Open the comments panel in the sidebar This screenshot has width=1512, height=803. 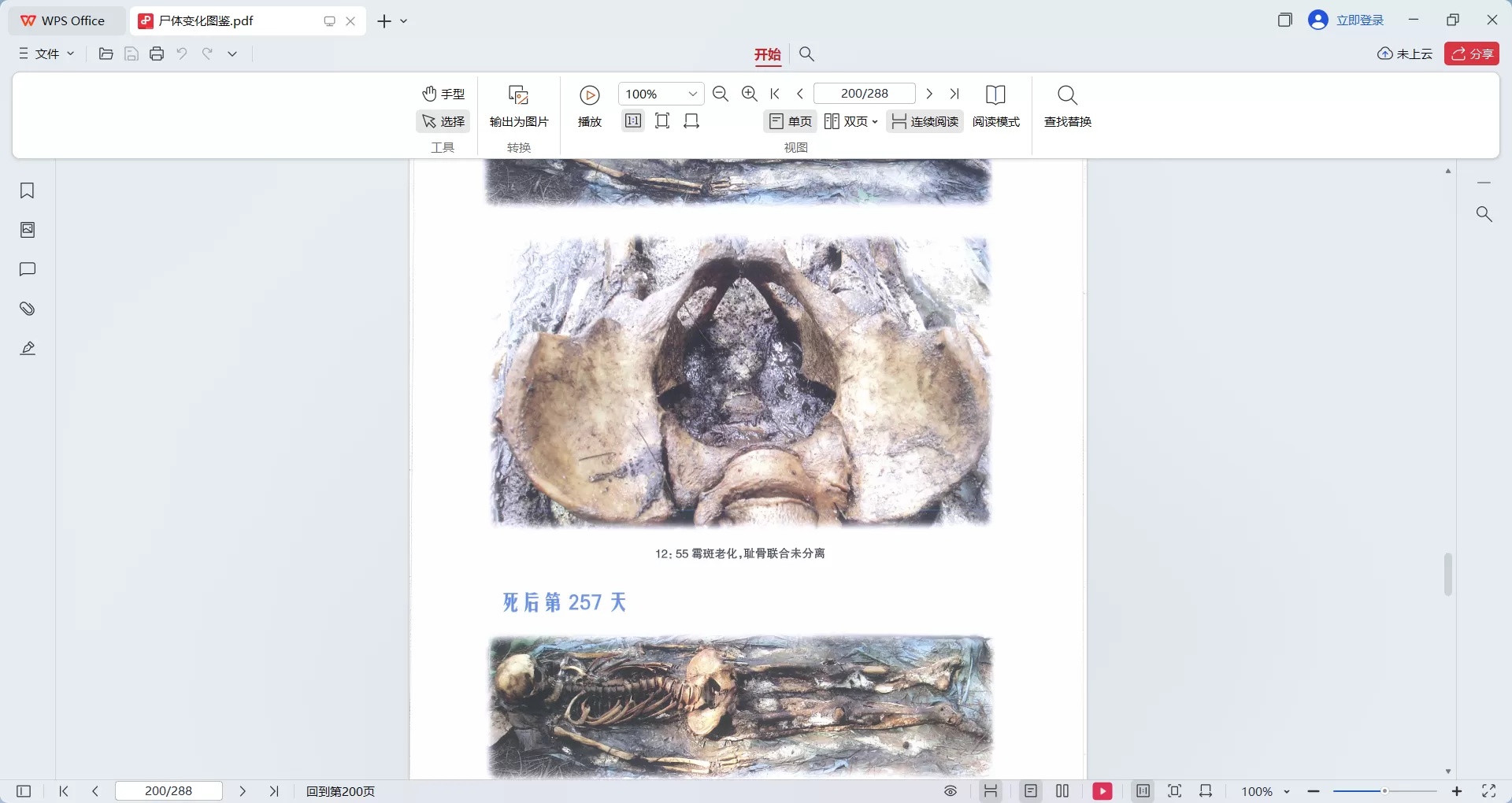click(x=28, y=269)
